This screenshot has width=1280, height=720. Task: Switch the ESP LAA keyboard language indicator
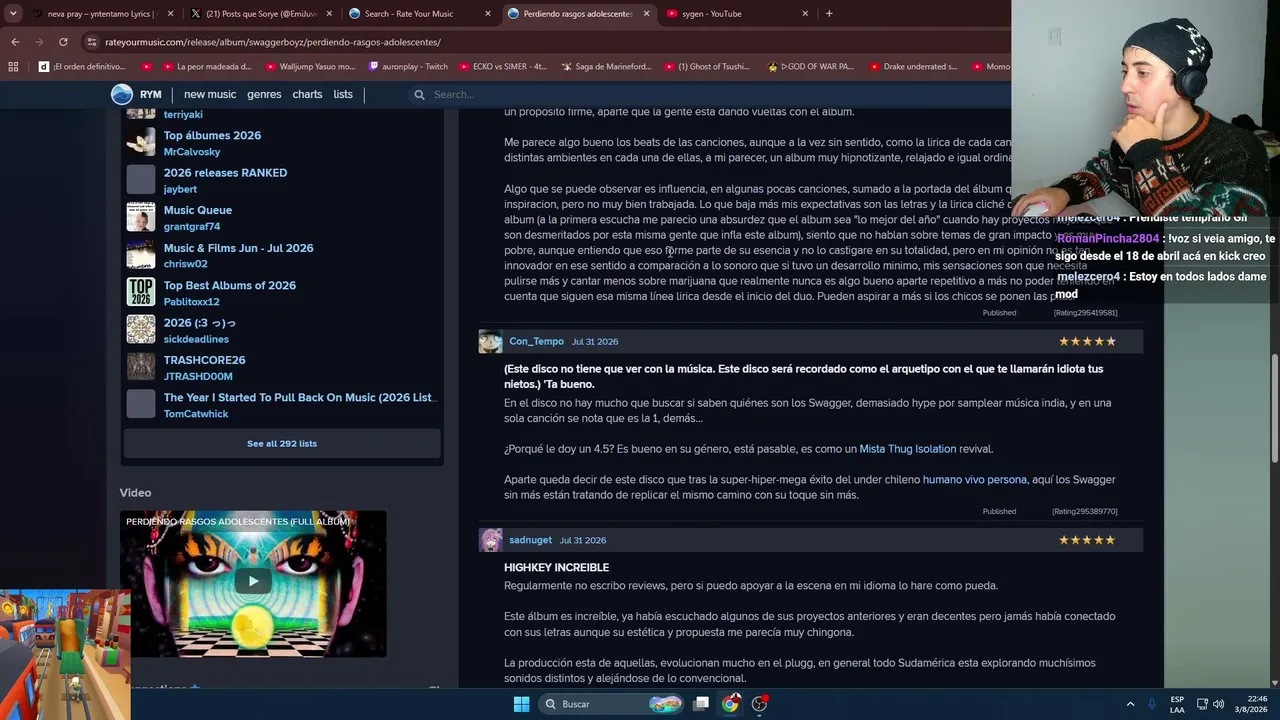1177,704
